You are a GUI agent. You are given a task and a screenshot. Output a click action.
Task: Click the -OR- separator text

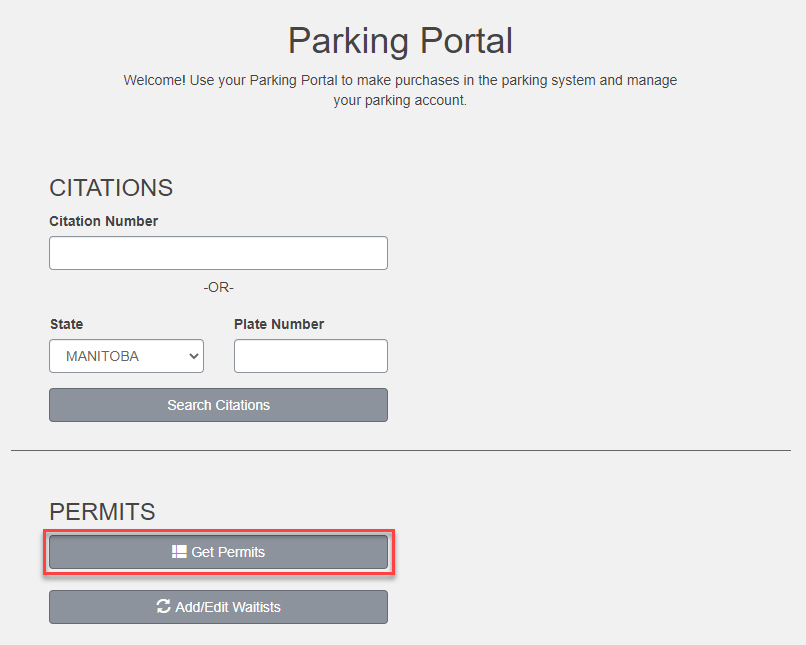tap(218, 287)
